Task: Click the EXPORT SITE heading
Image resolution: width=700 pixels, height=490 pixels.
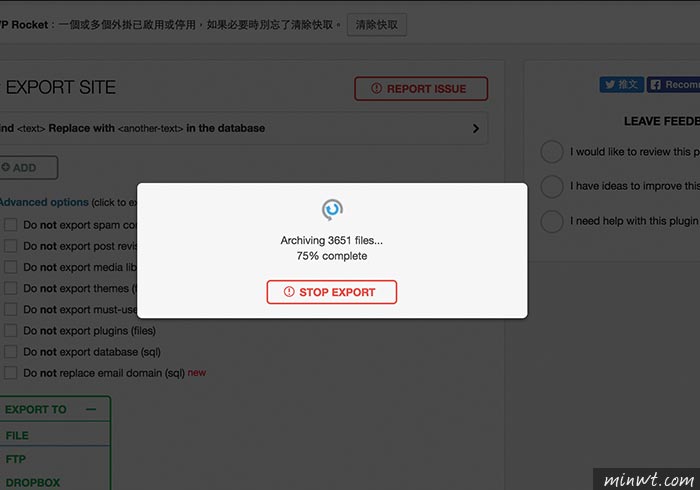Action: click(60, 87)
